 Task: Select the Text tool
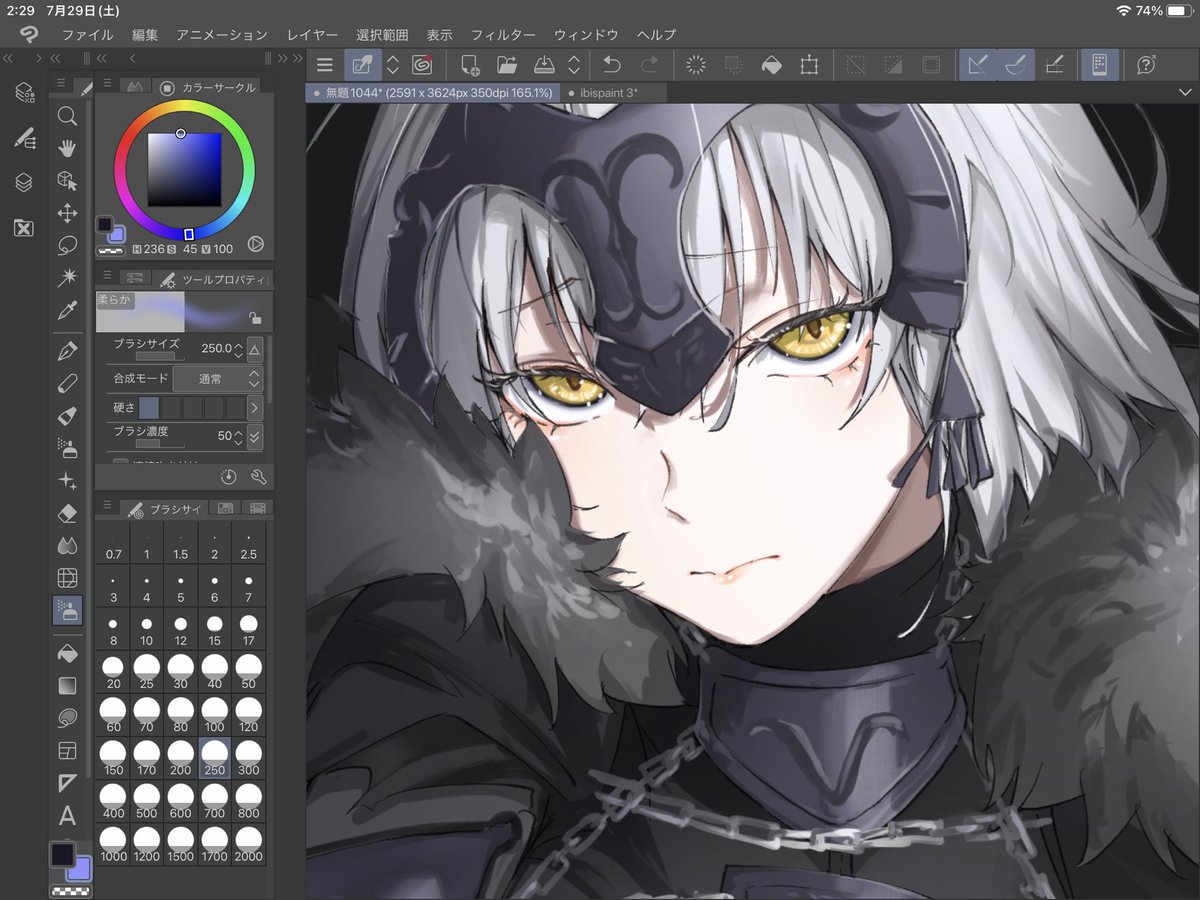[67, 814]
